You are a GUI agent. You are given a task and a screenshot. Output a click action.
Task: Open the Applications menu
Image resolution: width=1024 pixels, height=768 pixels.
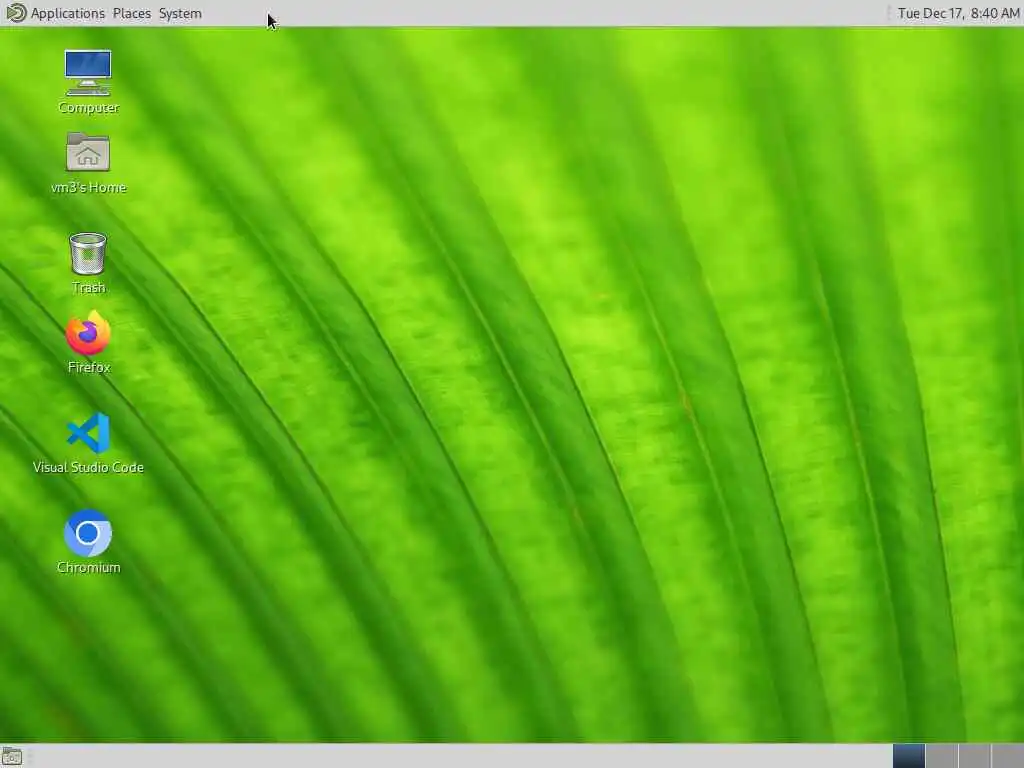[68, 13]
